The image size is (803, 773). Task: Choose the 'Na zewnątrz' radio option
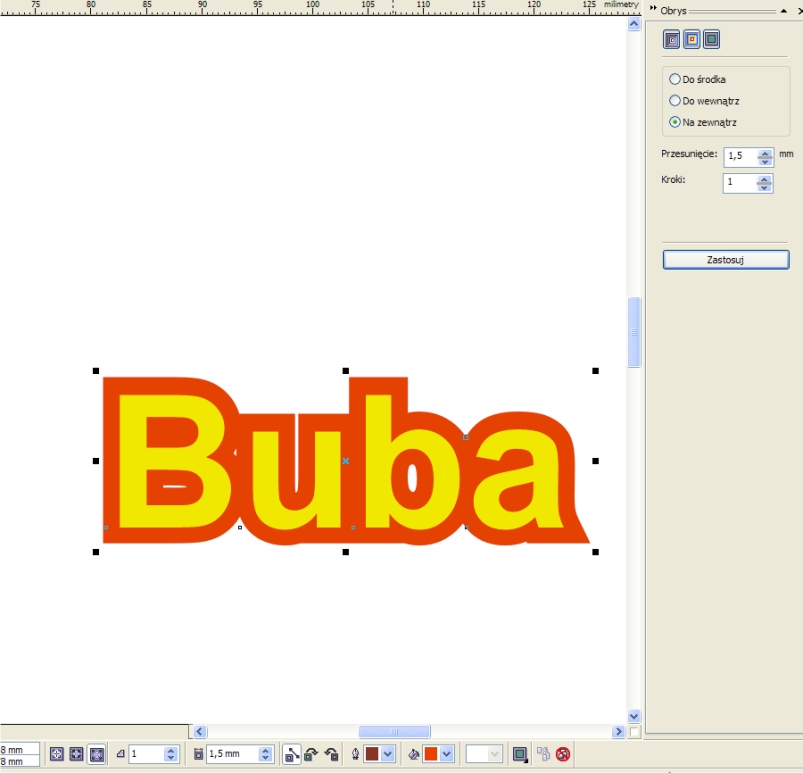click(675, 122)
